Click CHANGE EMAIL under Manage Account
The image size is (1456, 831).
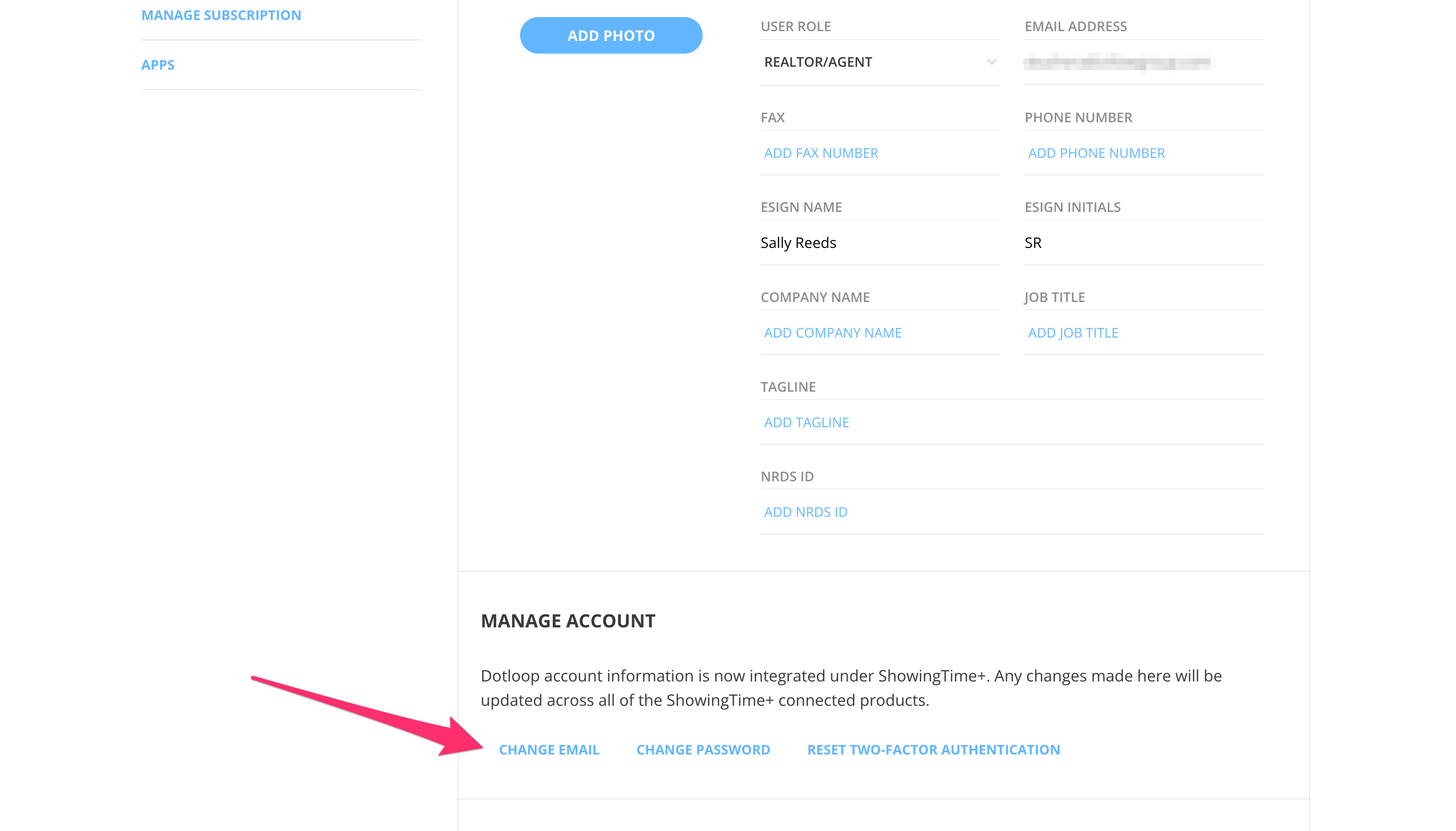(549, 749)
